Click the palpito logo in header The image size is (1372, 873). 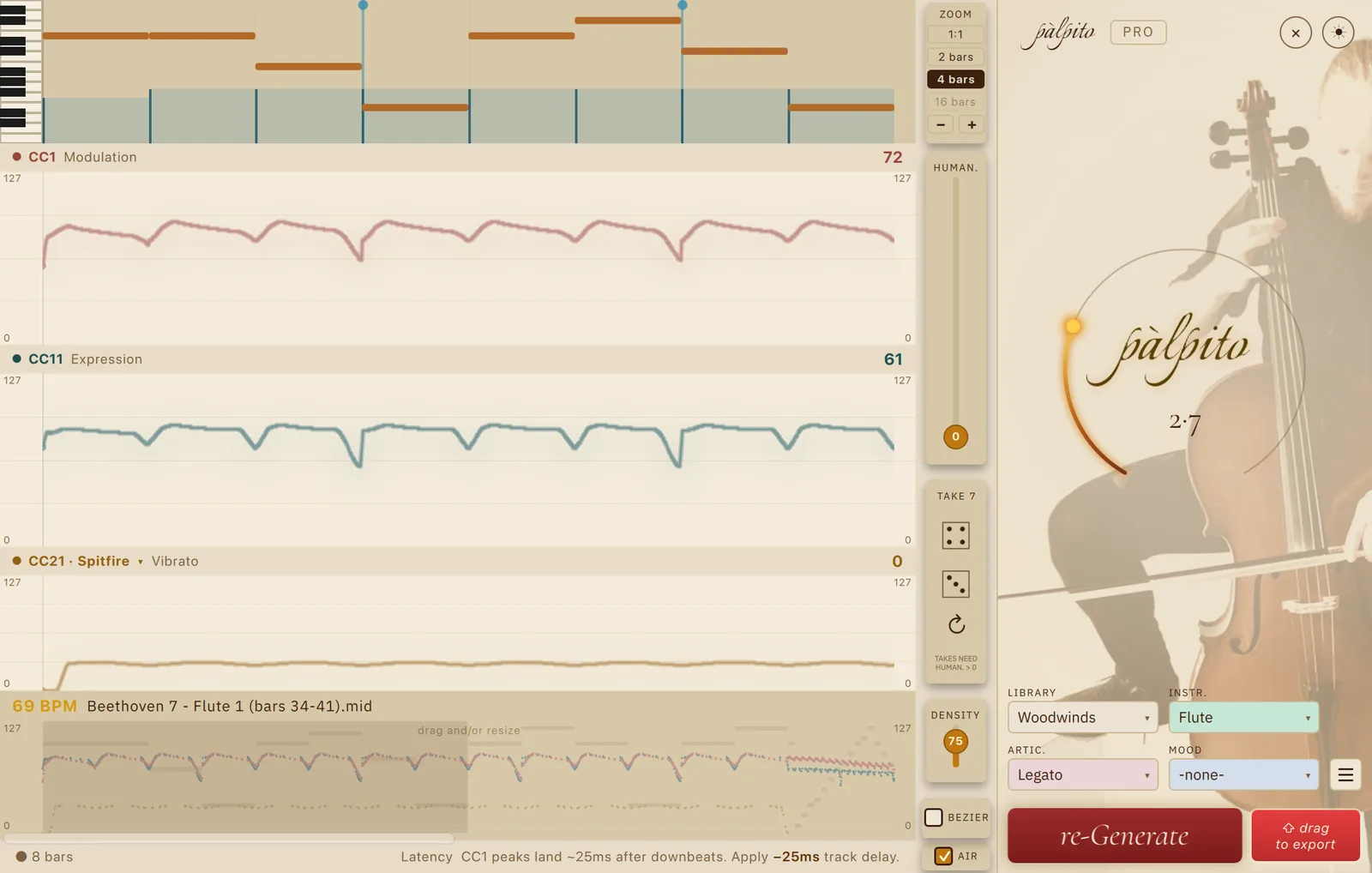[x=1058, y=33]
